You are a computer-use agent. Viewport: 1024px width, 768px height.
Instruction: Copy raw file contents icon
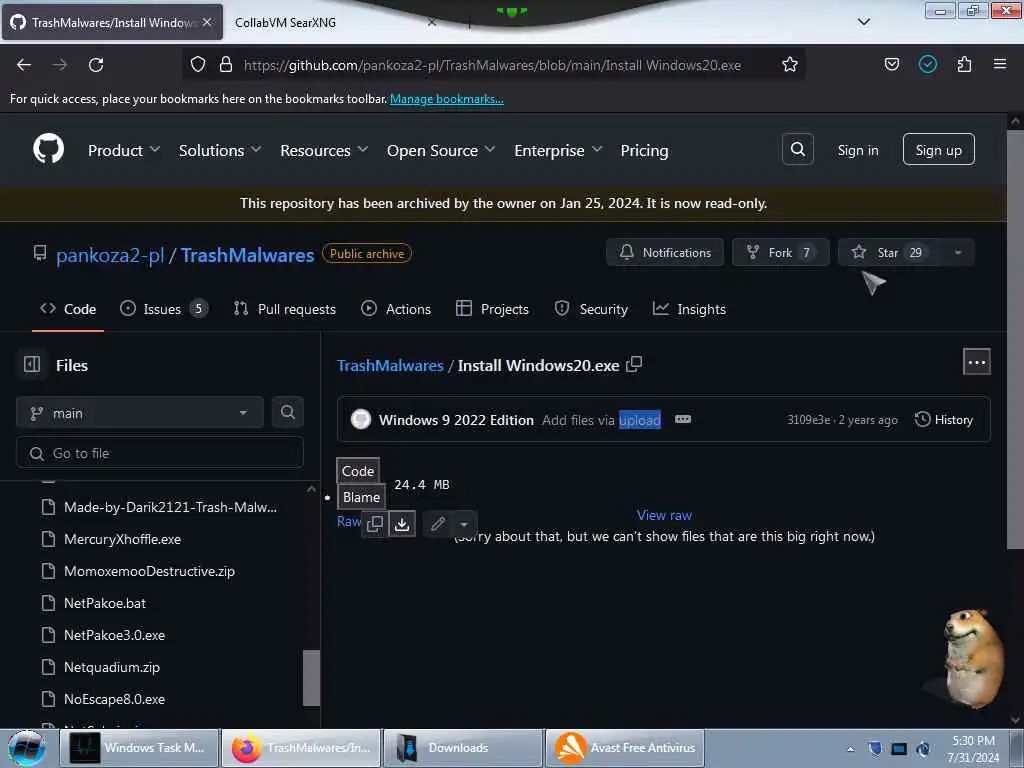tap(375, 524)
